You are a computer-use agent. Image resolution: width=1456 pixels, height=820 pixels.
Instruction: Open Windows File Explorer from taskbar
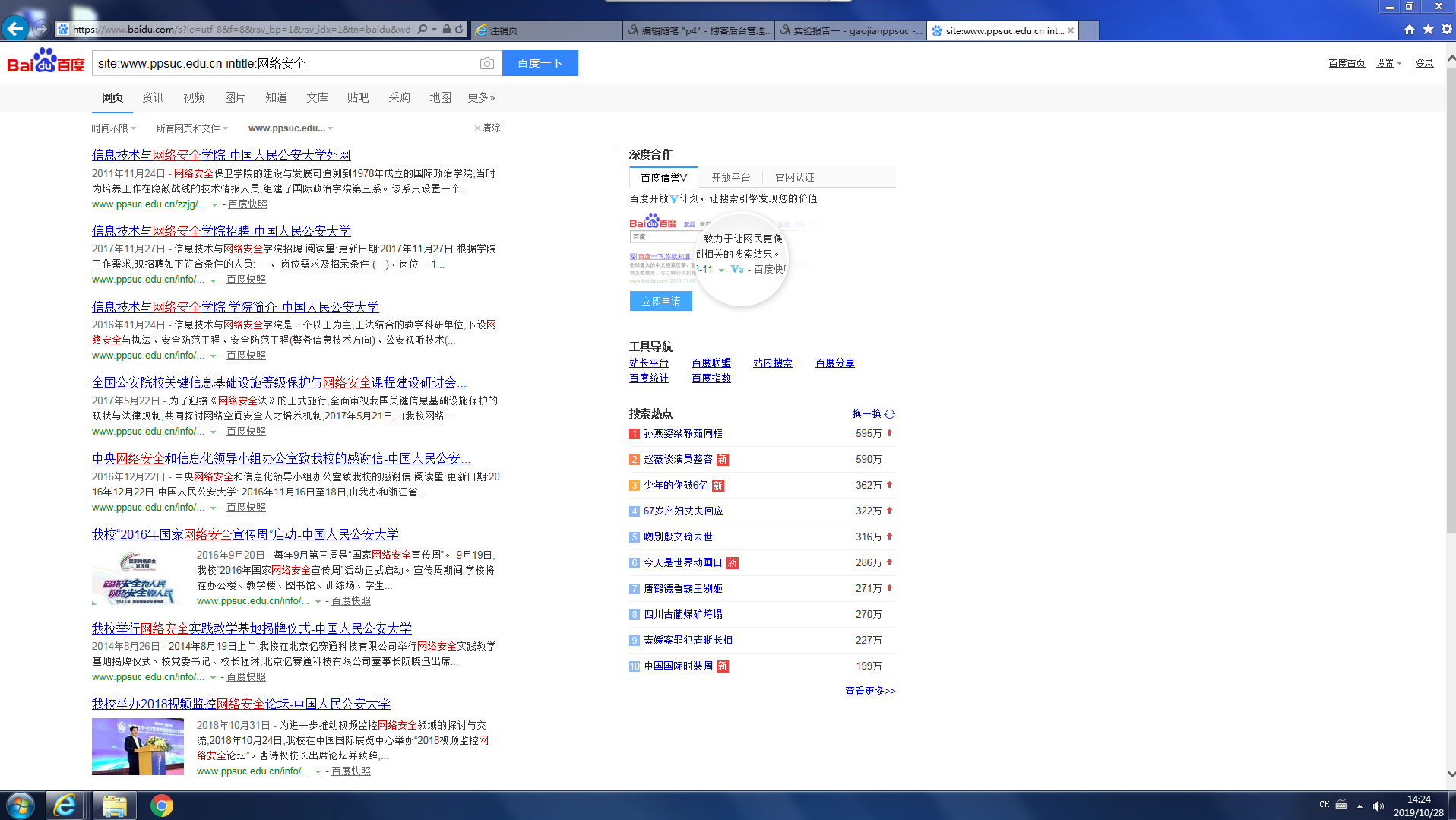[114, 805]
